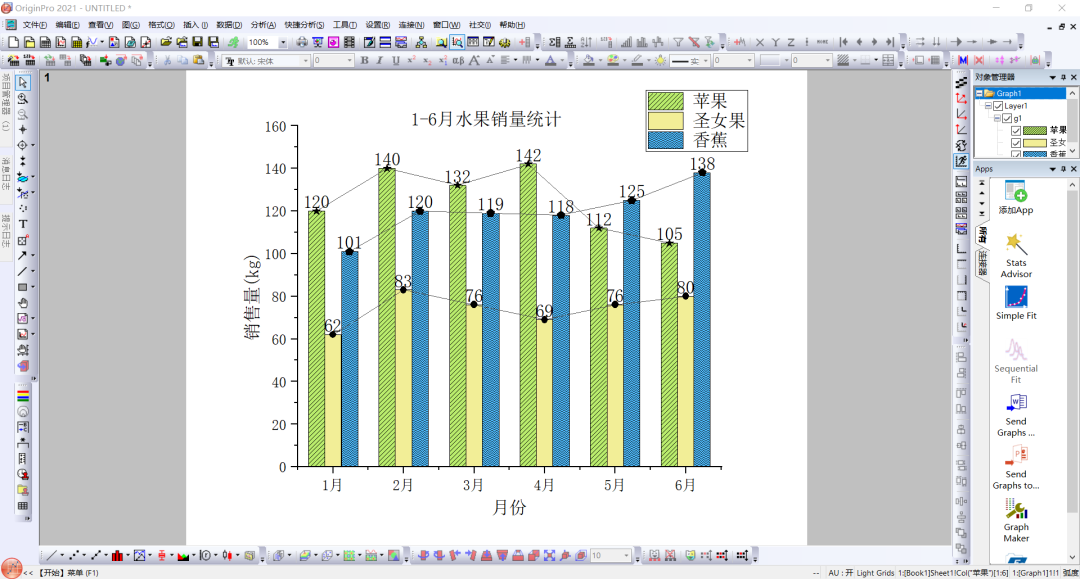
Task: Open the zoom level 100% dropdown
Action: tap(282, 43)
